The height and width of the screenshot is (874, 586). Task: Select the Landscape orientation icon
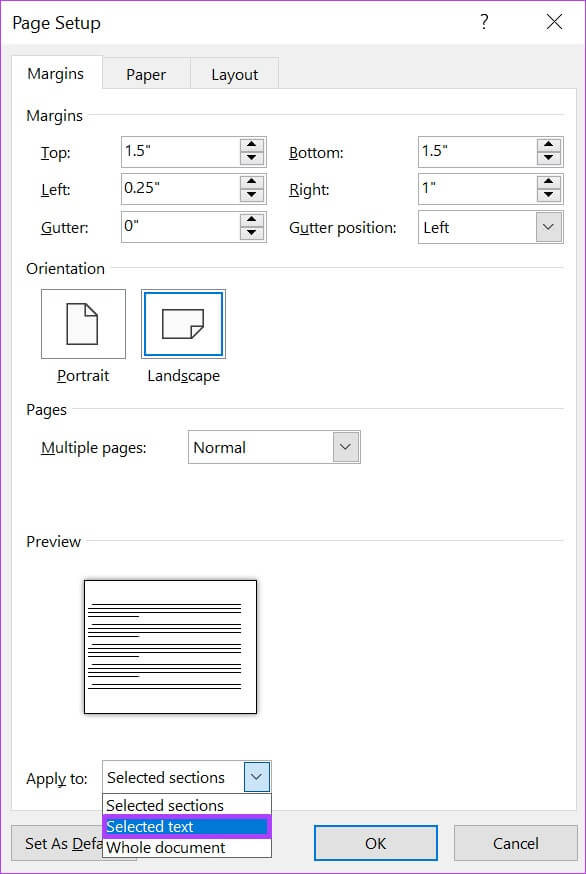coord(183,324)
